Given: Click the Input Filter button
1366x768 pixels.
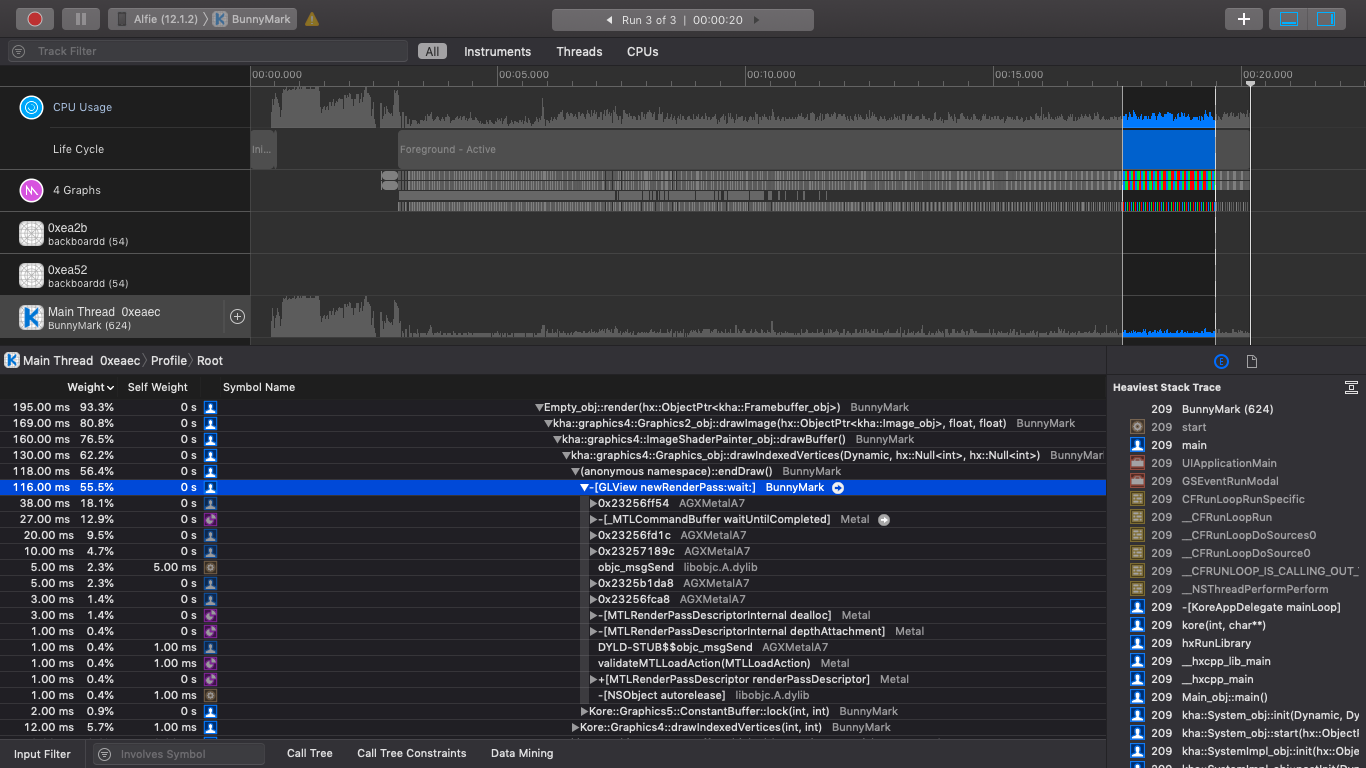Looking at the screenshot, I should point(42,754).
